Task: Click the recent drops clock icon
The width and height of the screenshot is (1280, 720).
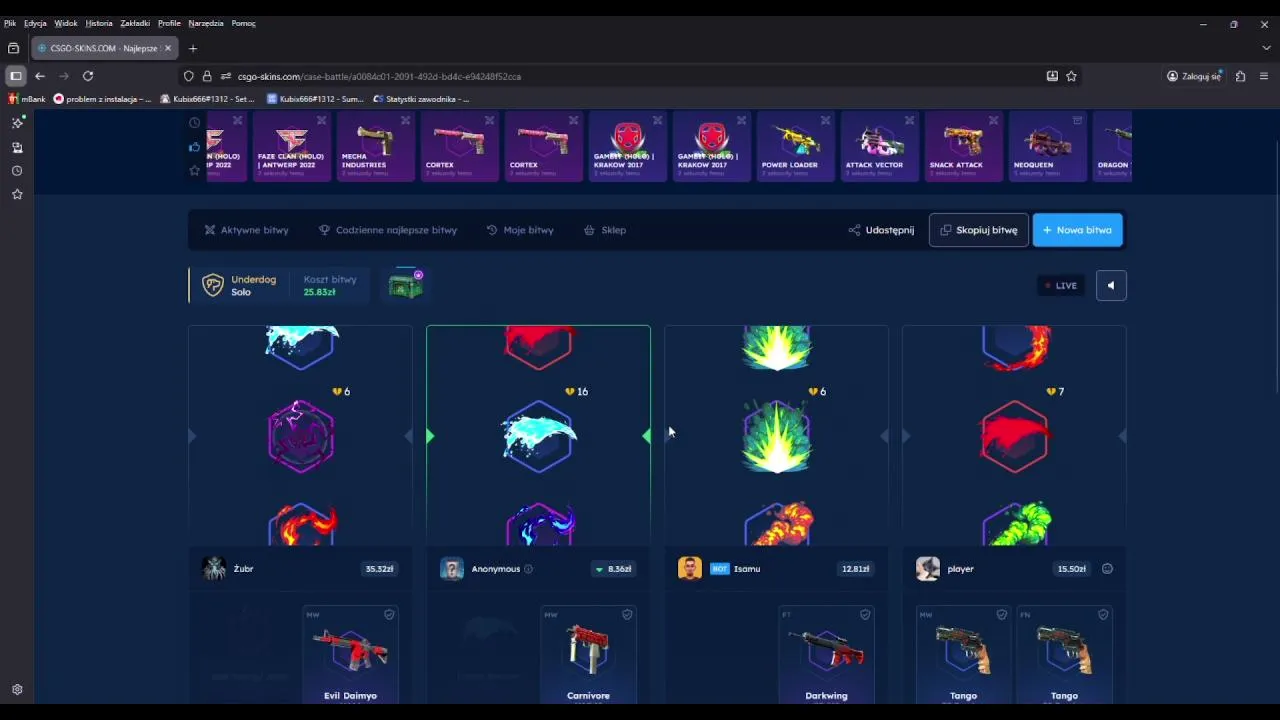Action: (194, 123)
